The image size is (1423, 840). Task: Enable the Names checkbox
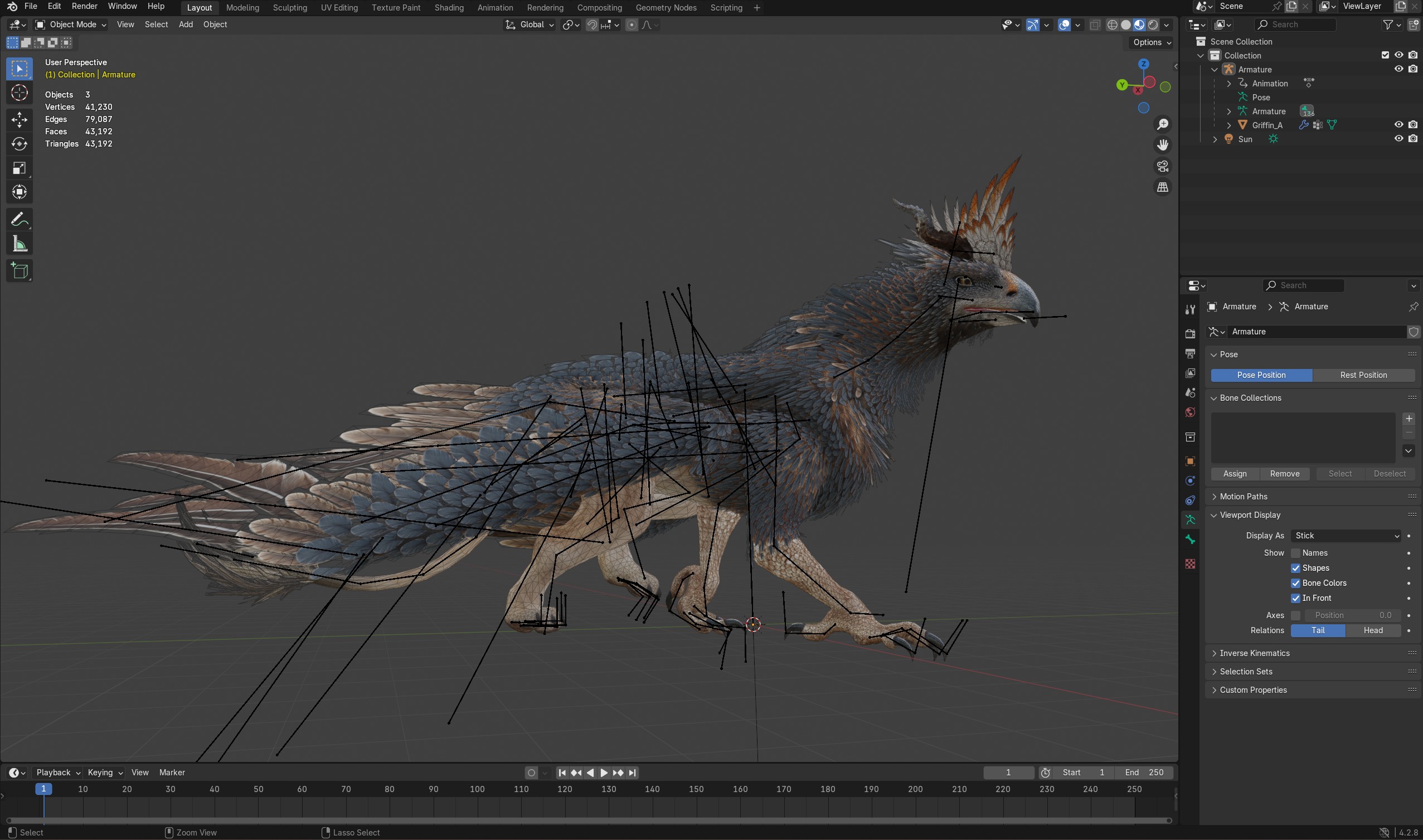[x=1296, y=553]
